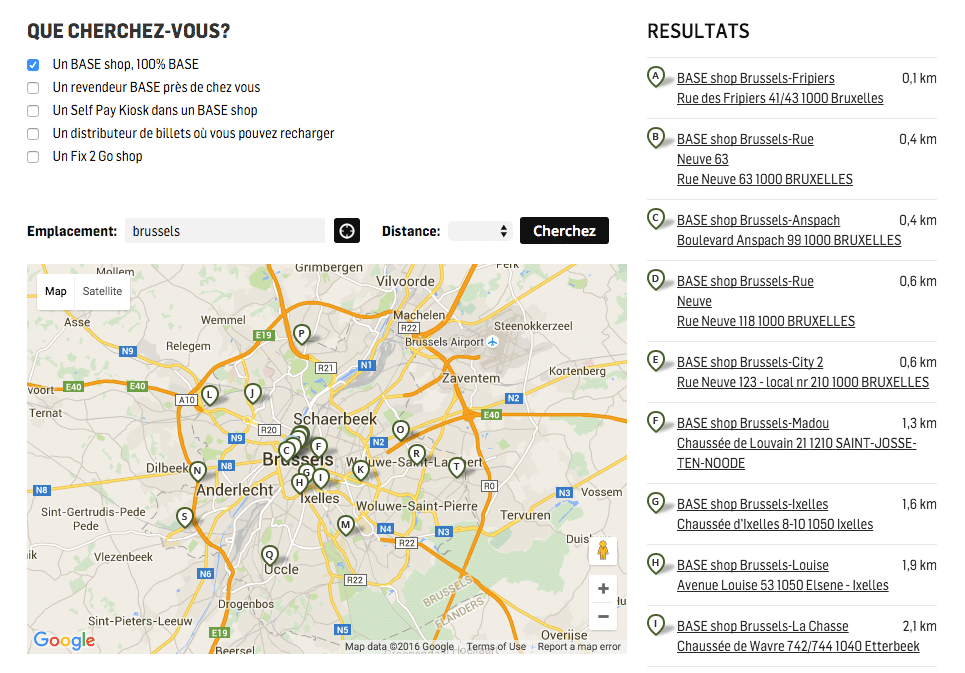
Task: Click Terms of Use map link
Action: 496,647
